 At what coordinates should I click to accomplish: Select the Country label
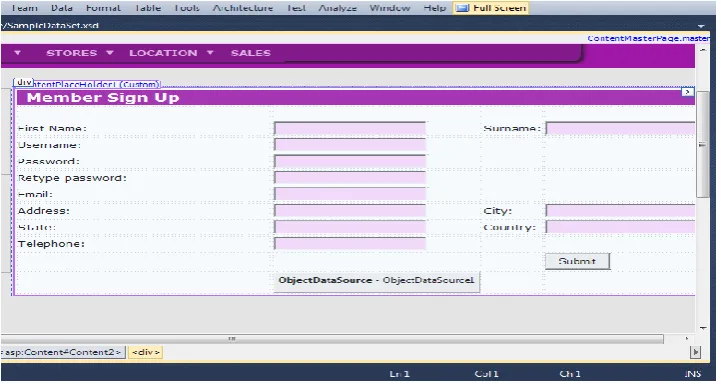(x=509, y=227)
